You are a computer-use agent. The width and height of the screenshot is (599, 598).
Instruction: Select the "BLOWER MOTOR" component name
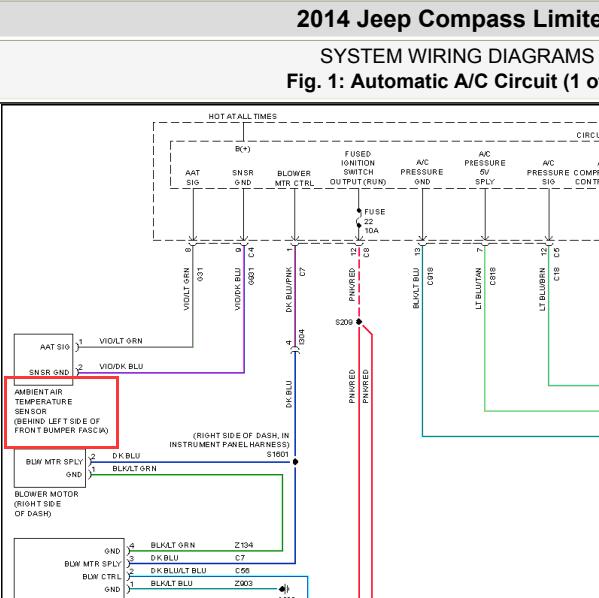(47, 494)
